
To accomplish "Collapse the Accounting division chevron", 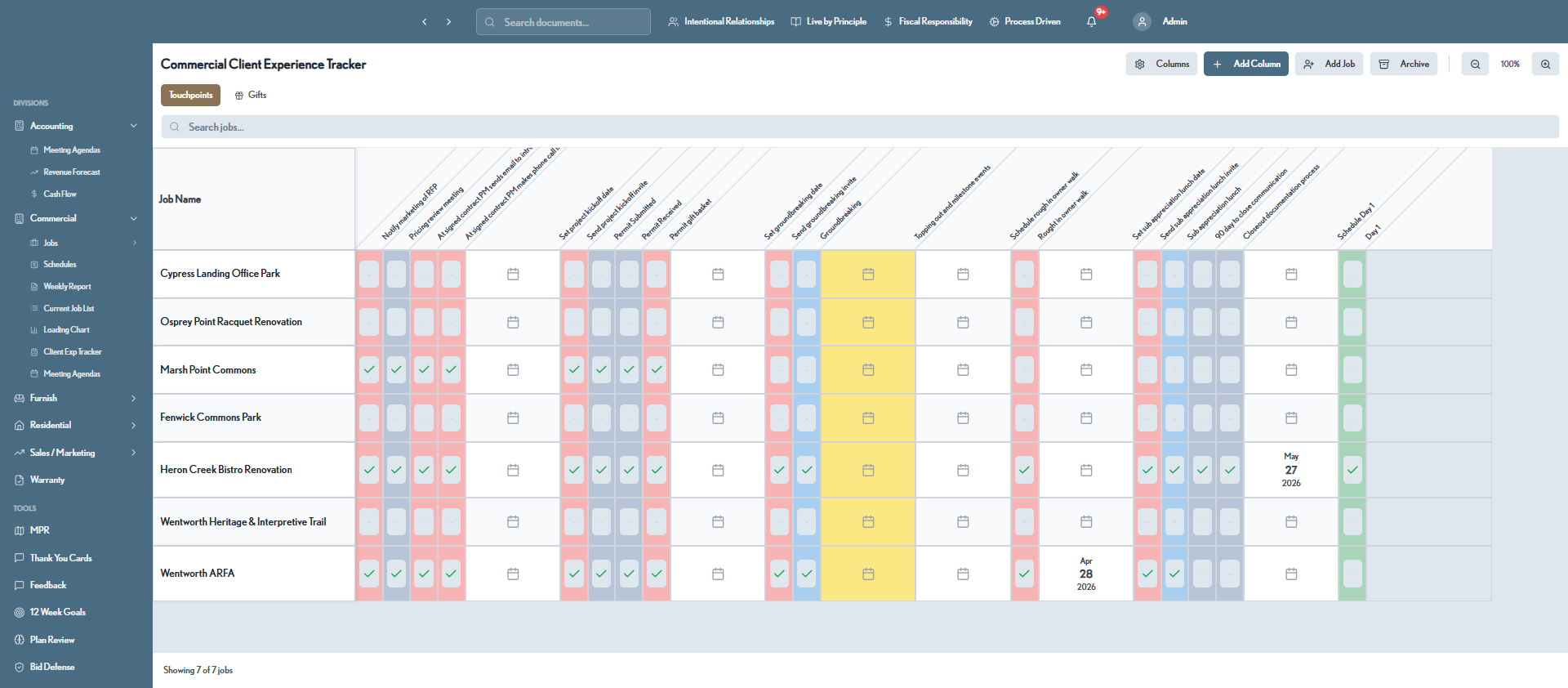I will [x=134, y=126].
